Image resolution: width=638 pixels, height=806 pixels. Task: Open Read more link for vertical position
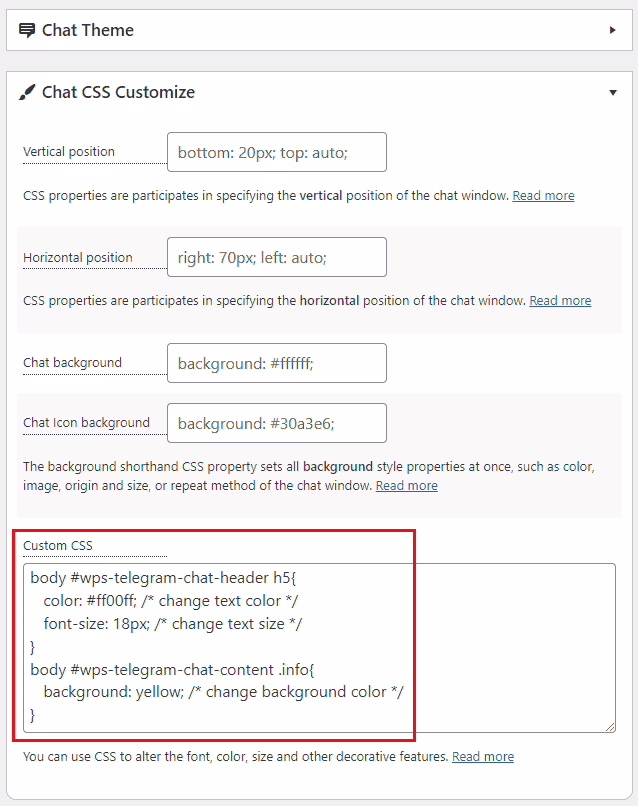[x=543, y=196]
